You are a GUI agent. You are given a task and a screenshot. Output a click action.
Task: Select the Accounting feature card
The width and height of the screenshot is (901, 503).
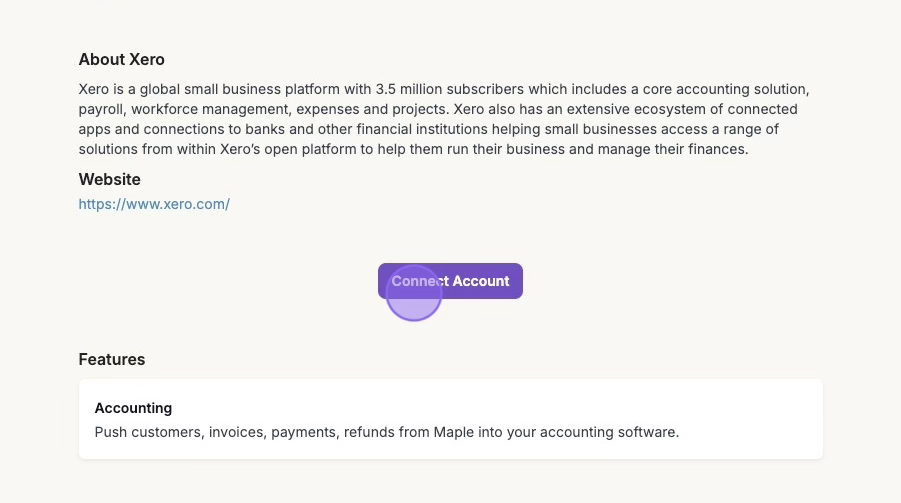pos(450,419)
